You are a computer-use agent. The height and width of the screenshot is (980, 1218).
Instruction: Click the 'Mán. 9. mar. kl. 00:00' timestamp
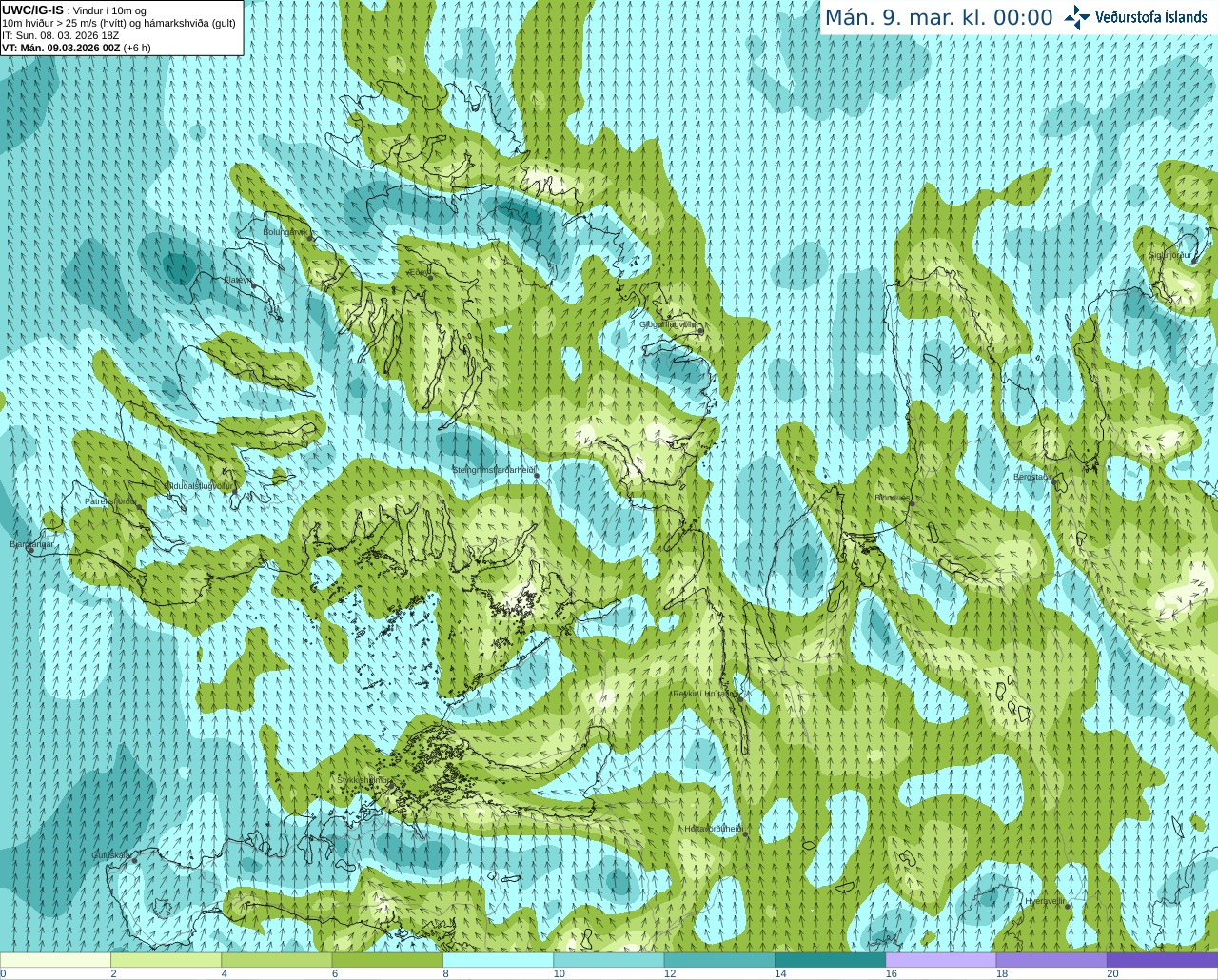(x=938, y=18)
